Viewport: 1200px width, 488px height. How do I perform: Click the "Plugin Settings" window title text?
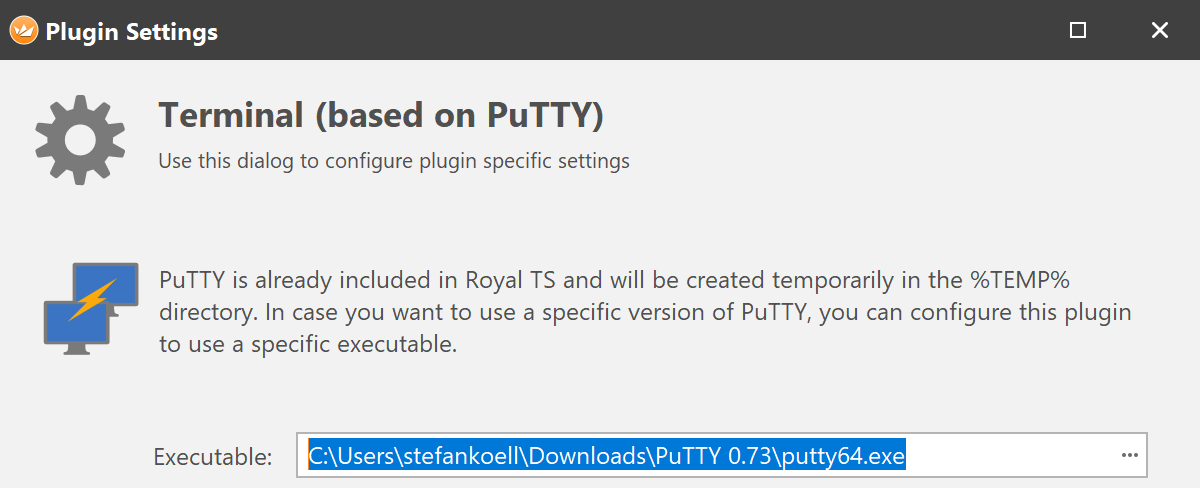click(132, 32)
